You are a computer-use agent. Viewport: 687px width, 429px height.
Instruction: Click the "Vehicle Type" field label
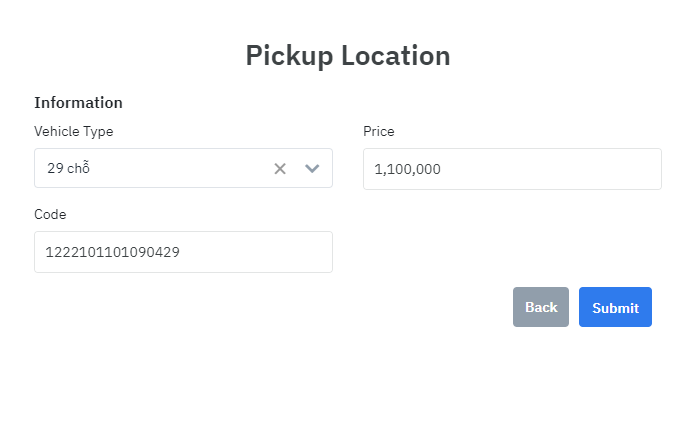pyautogui.click(x=73, y=131)
